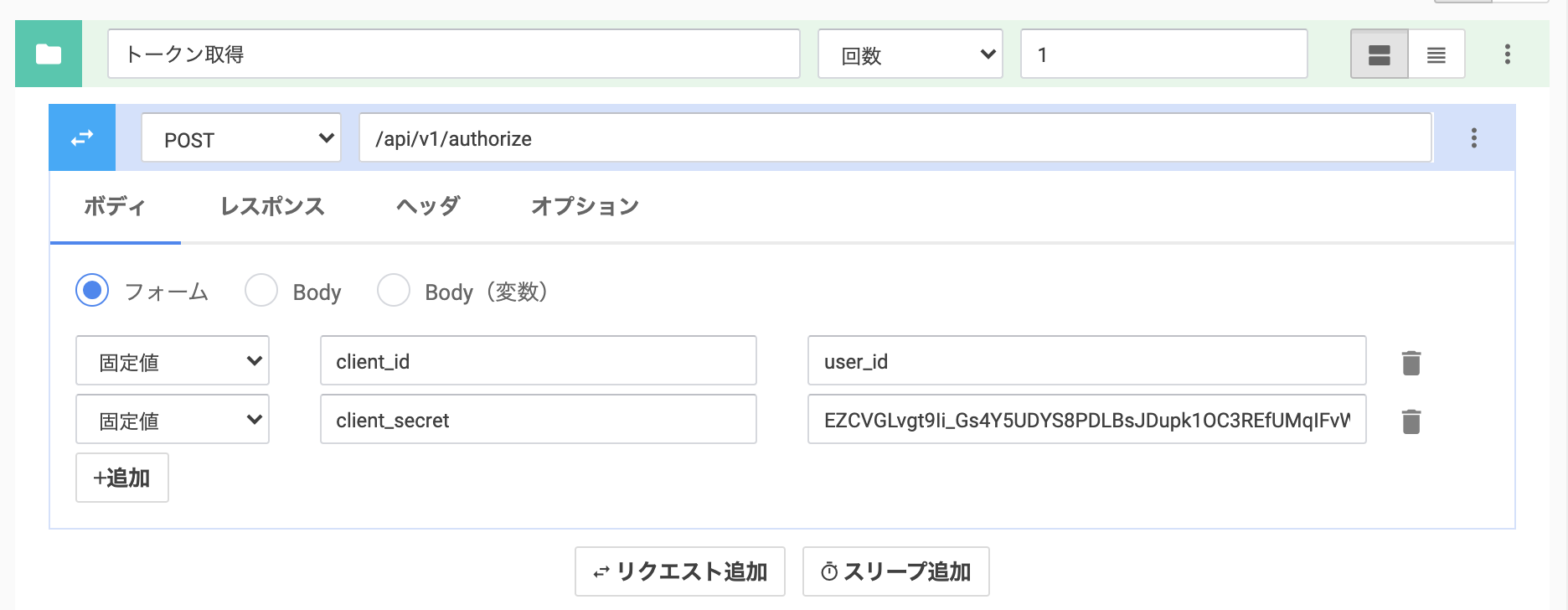The image size is (1568, 610).
Task: Select the フォーム radio option
Action: pyautogui.click(x=92, y=291)
